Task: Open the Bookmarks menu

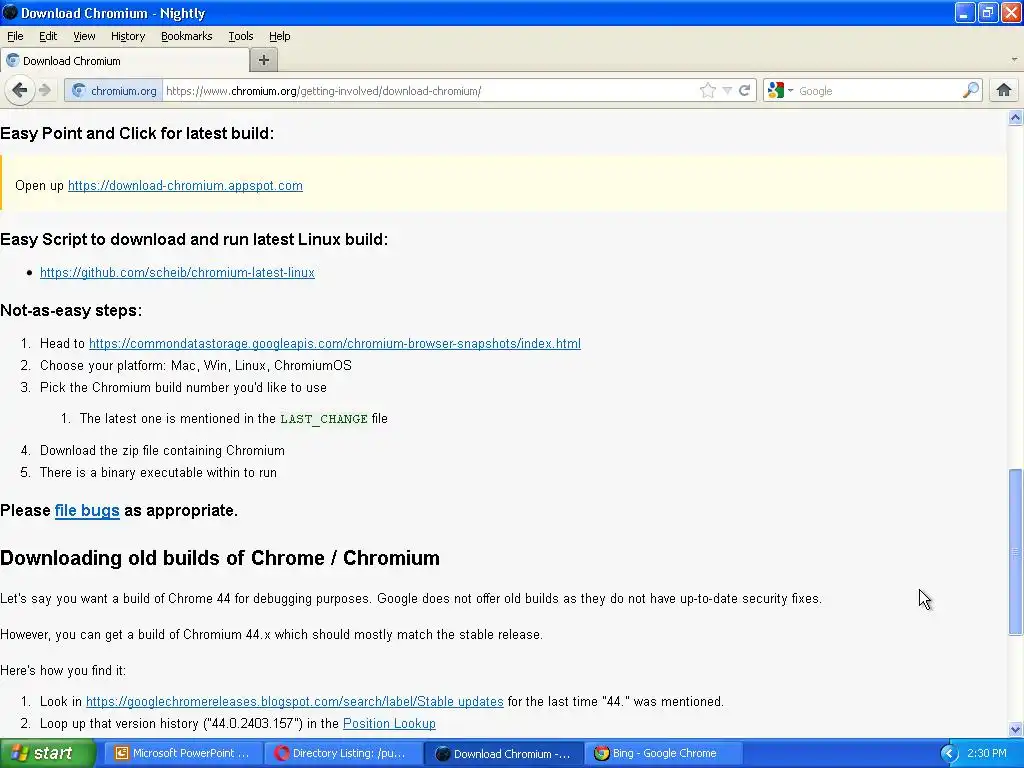Action: (x=187, y=36)
